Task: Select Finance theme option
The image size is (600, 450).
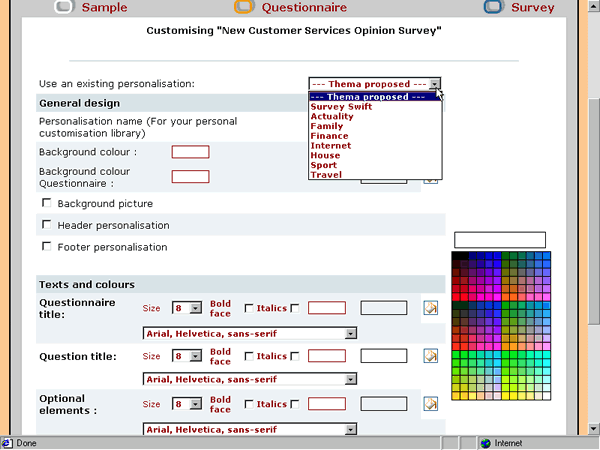Action: 375,136
